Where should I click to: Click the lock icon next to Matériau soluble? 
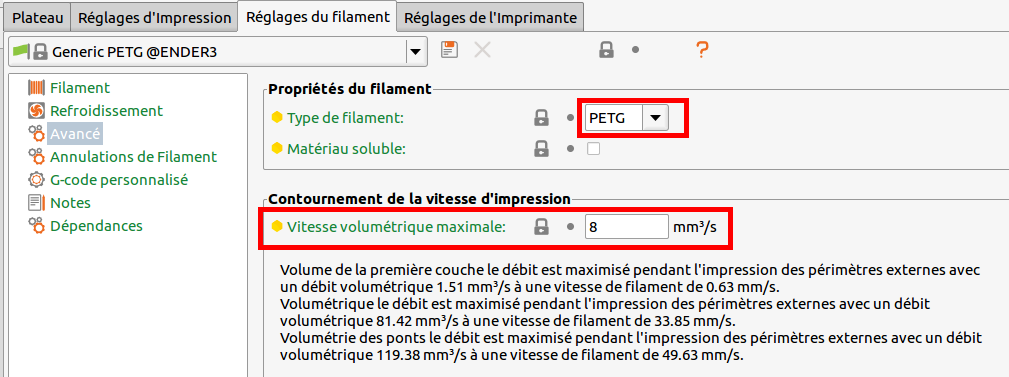click(541, 149)
